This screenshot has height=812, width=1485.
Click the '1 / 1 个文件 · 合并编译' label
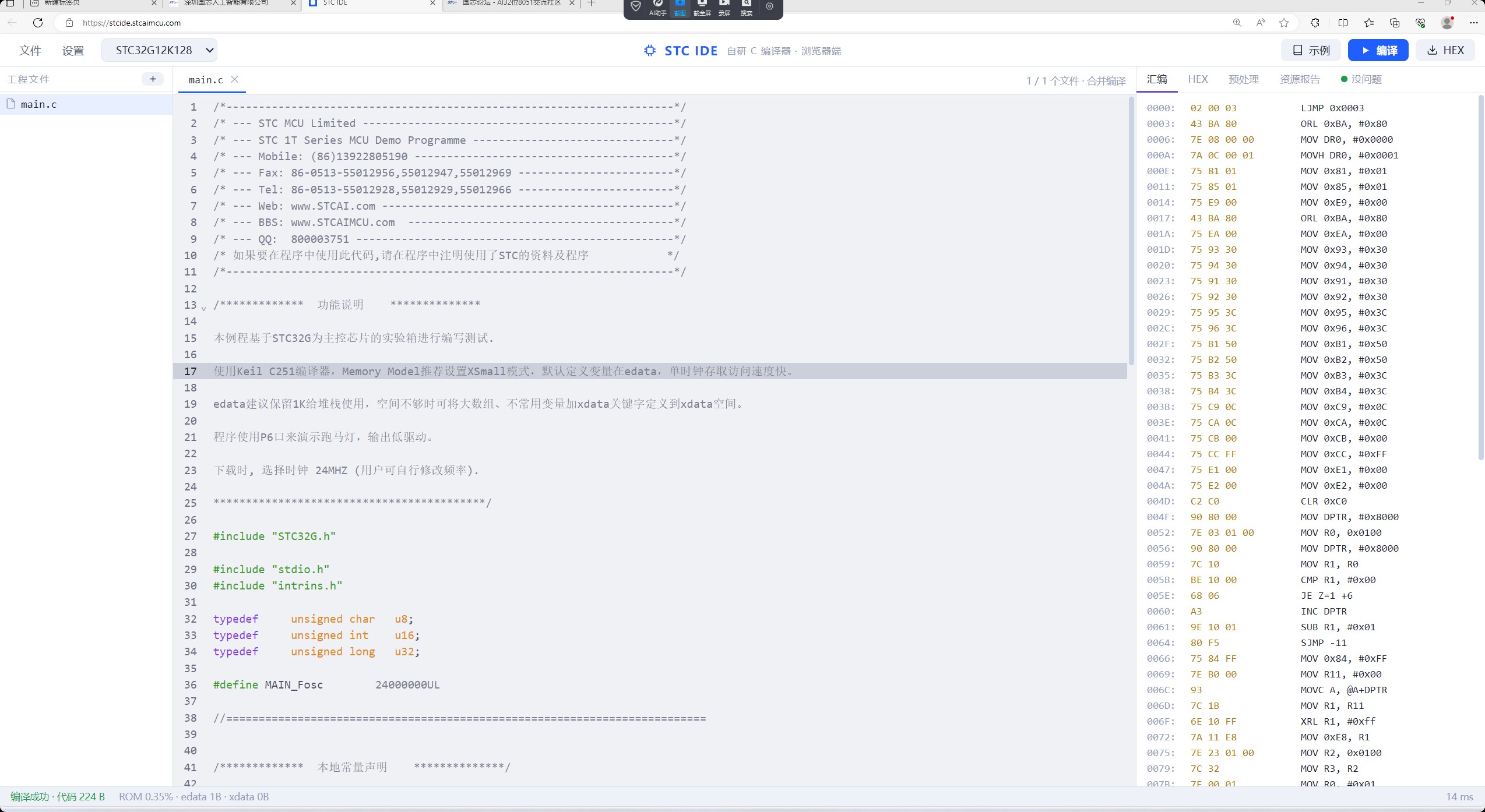tap(1076, 81)
